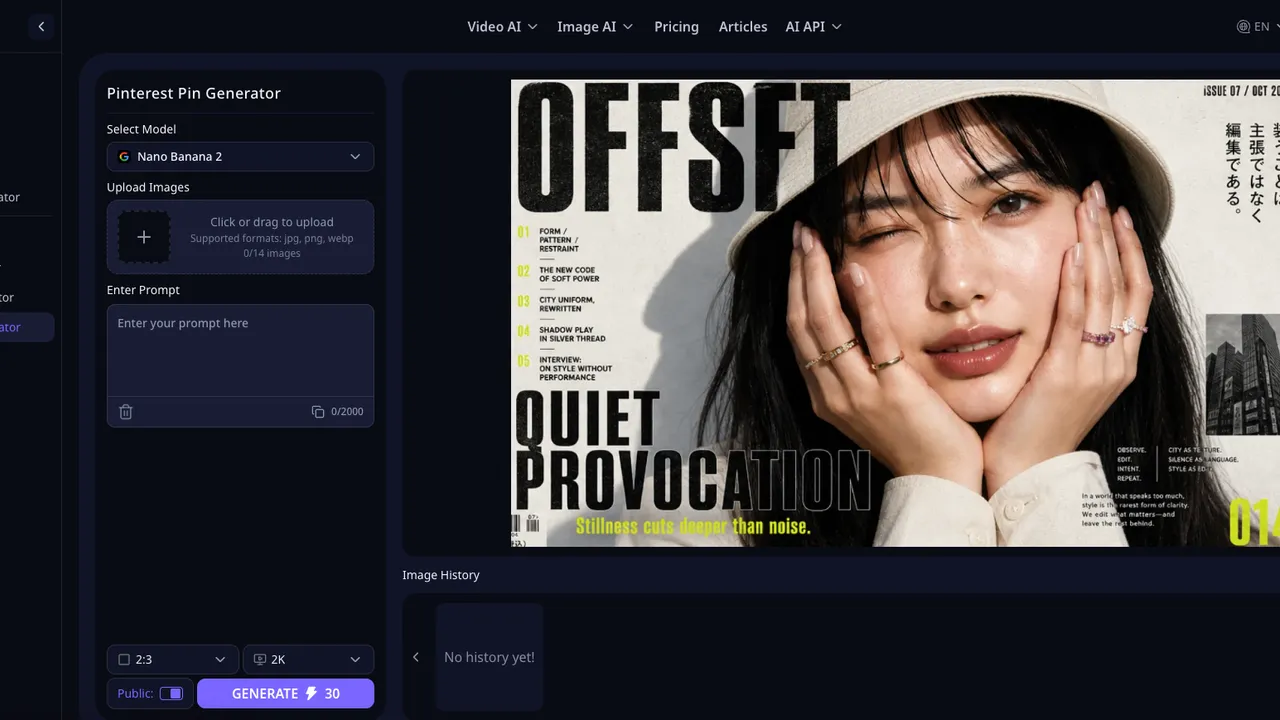Go to the Pricing page
This screenshot has width=1280, height=720.
coord(677,27)
